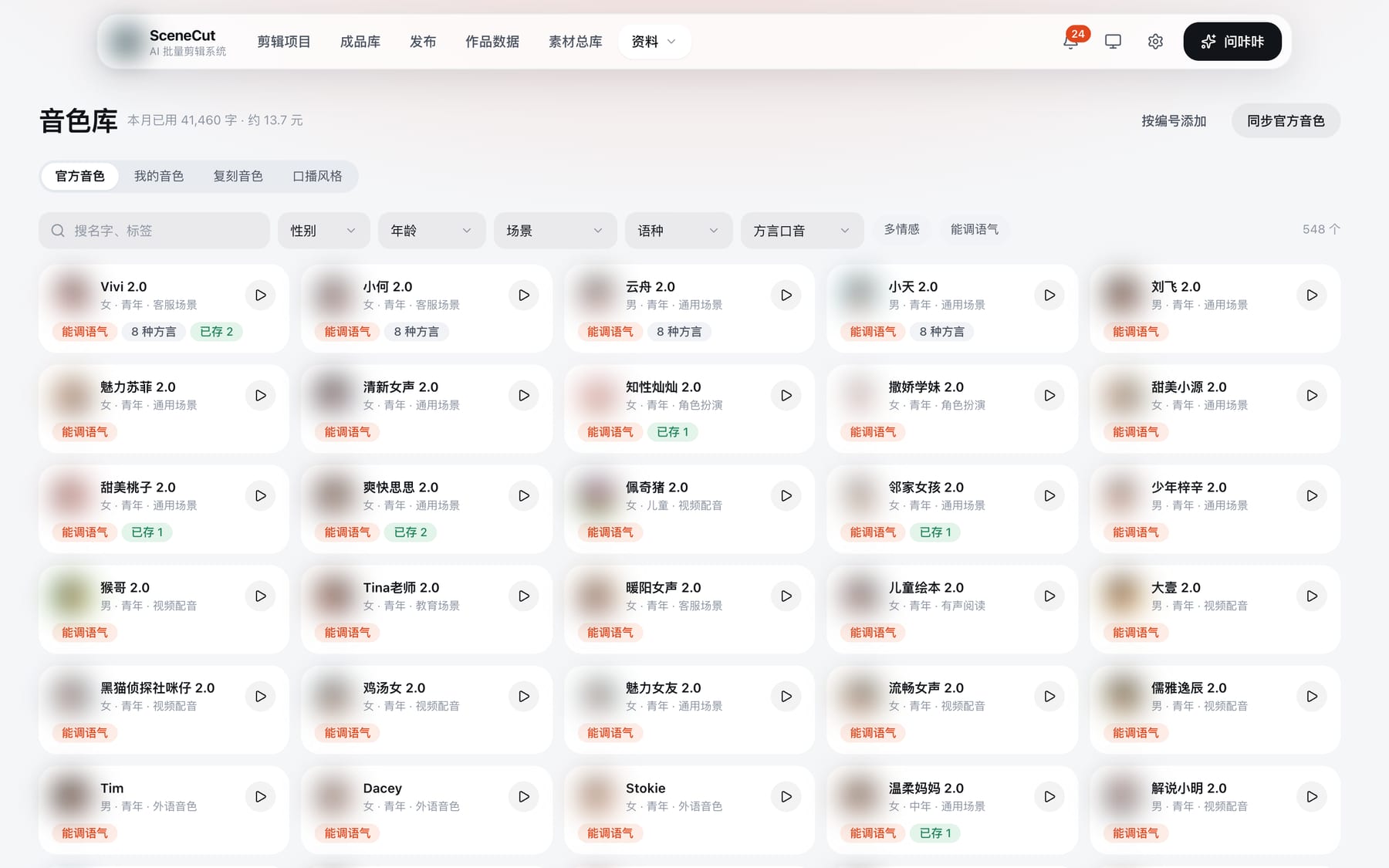This screenshot has height=868, width=1389.
Task: Play the 猴哥 2.0 voice sample
Action: (x=261, y=596)
